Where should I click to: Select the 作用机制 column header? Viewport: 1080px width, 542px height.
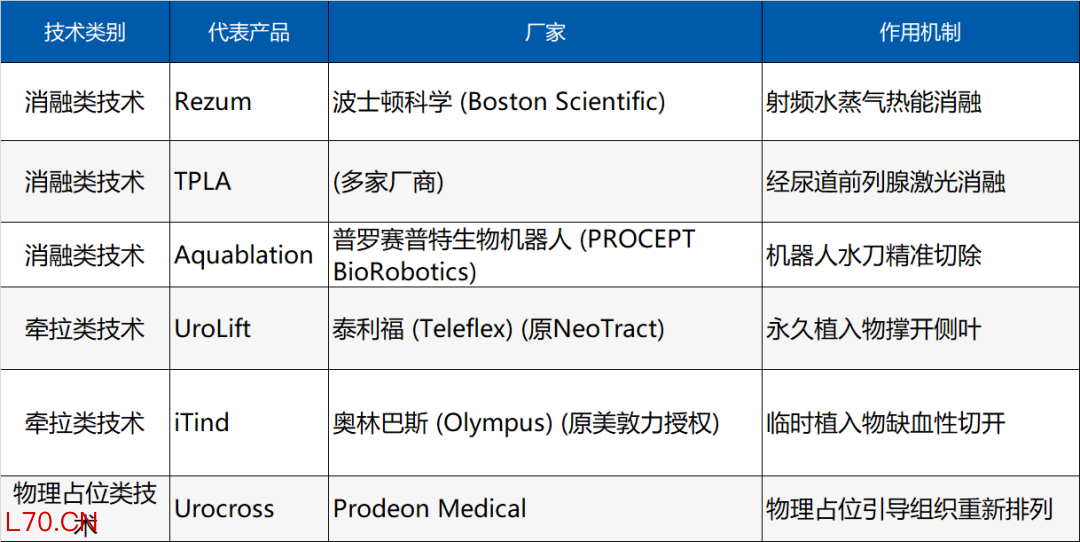click(x=920, y=32)
